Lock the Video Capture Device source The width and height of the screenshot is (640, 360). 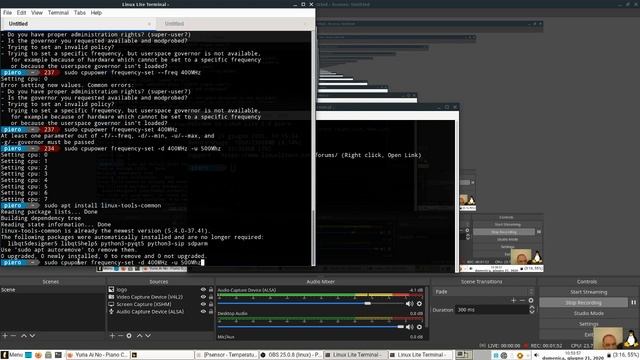(211, 297)
